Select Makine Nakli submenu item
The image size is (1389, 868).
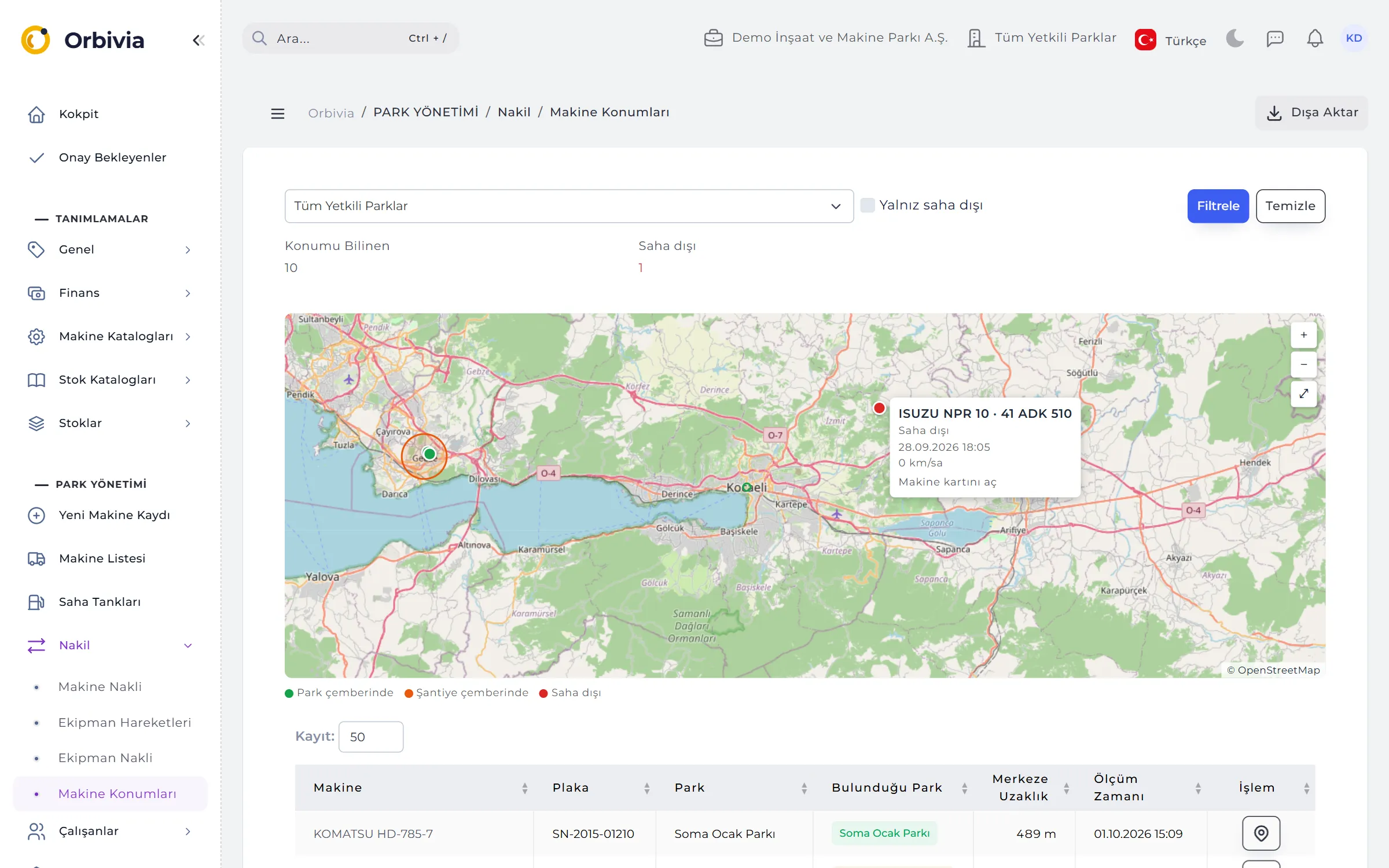coord(100,687)
